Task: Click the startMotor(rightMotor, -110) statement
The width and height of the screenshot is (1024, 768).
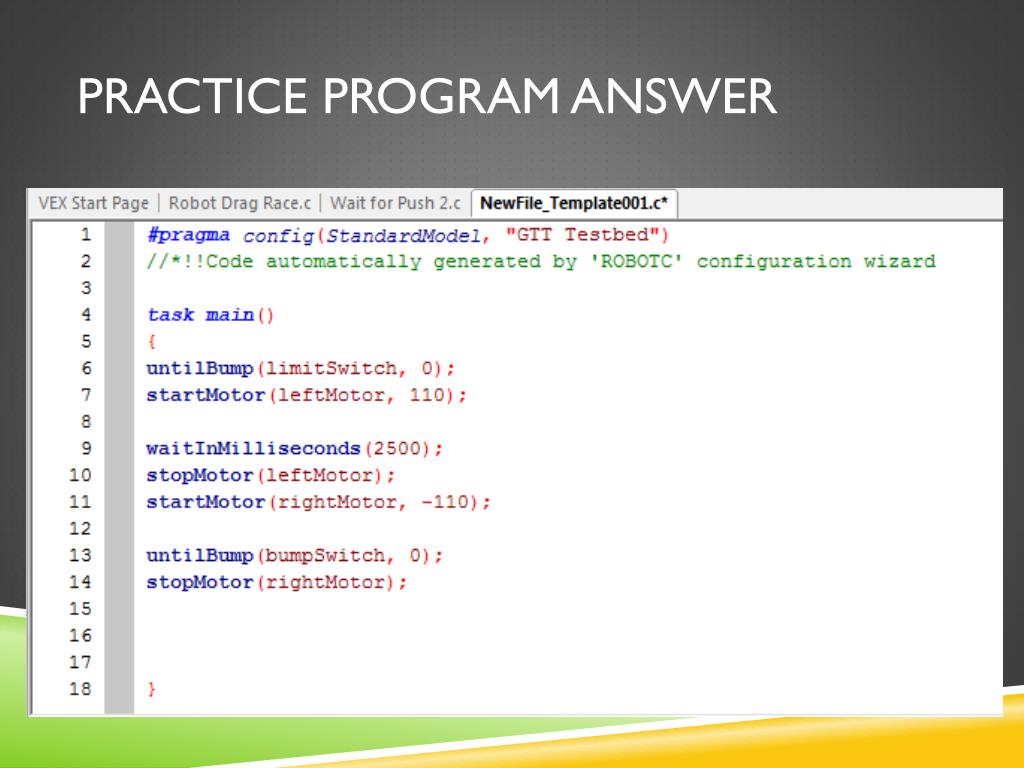Action: pyautogui.click(x=318, y=503)
